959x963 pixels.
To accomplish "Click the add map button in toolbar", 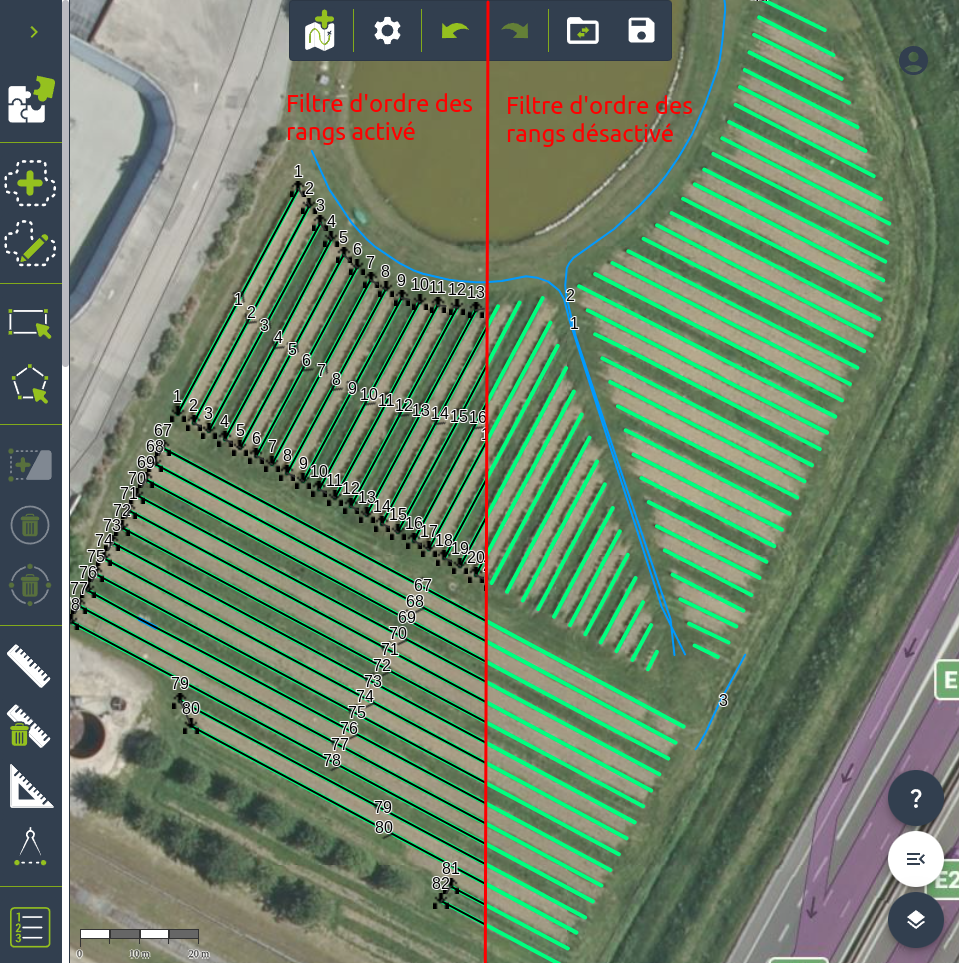I will 321,31.
